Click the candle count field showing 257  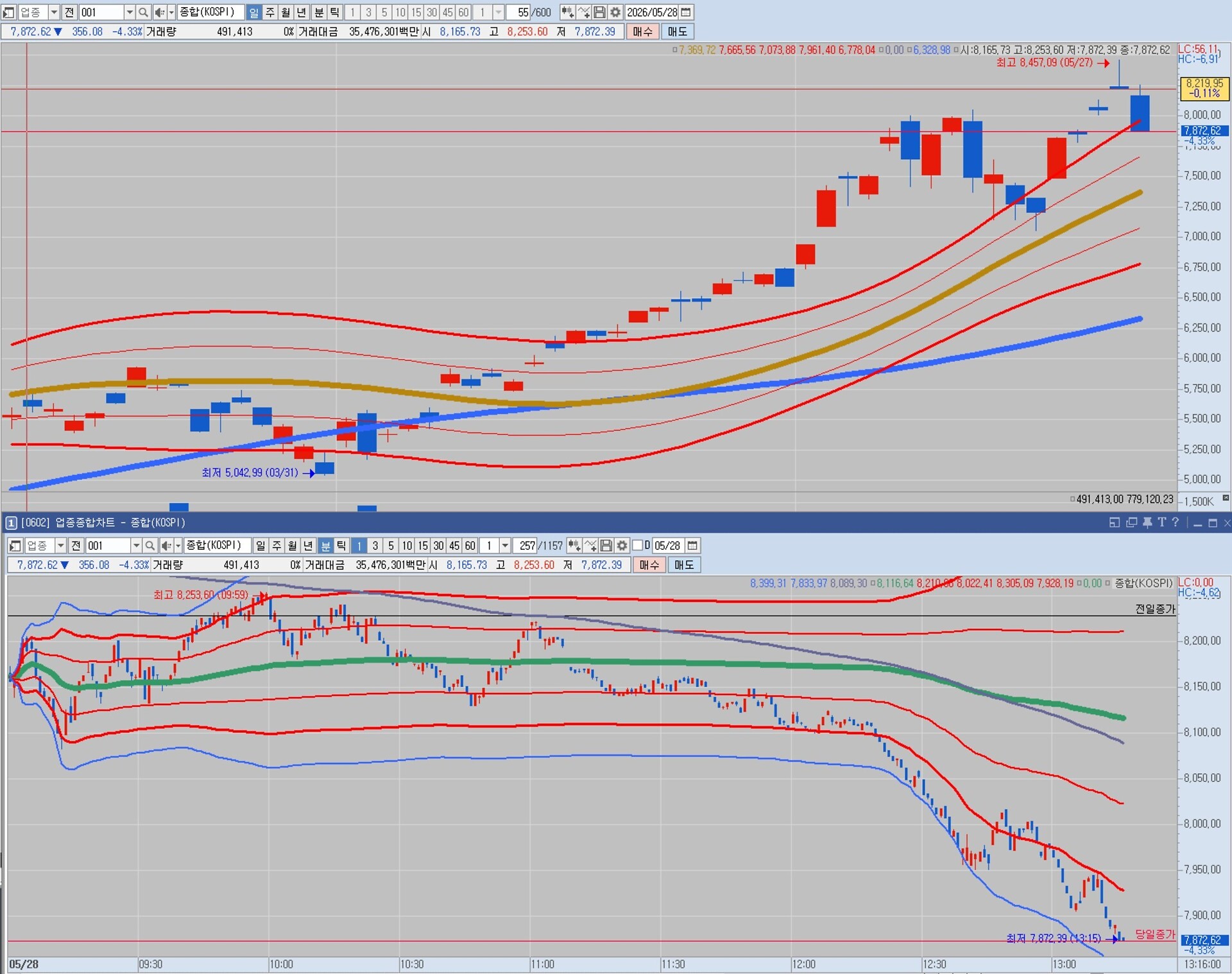526,545
